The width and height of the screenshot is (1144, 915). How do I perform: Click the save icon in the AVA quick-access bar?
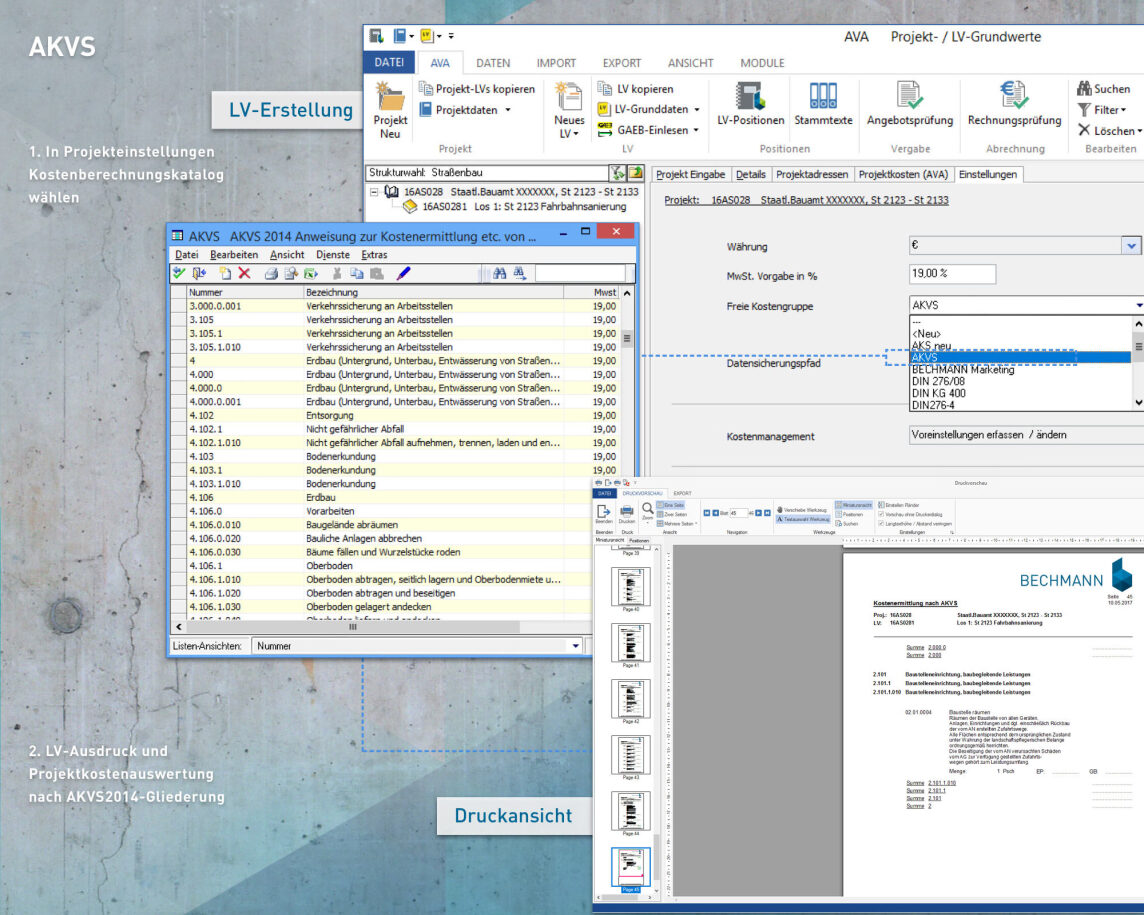pyautogui.click(x=376, y=36)
